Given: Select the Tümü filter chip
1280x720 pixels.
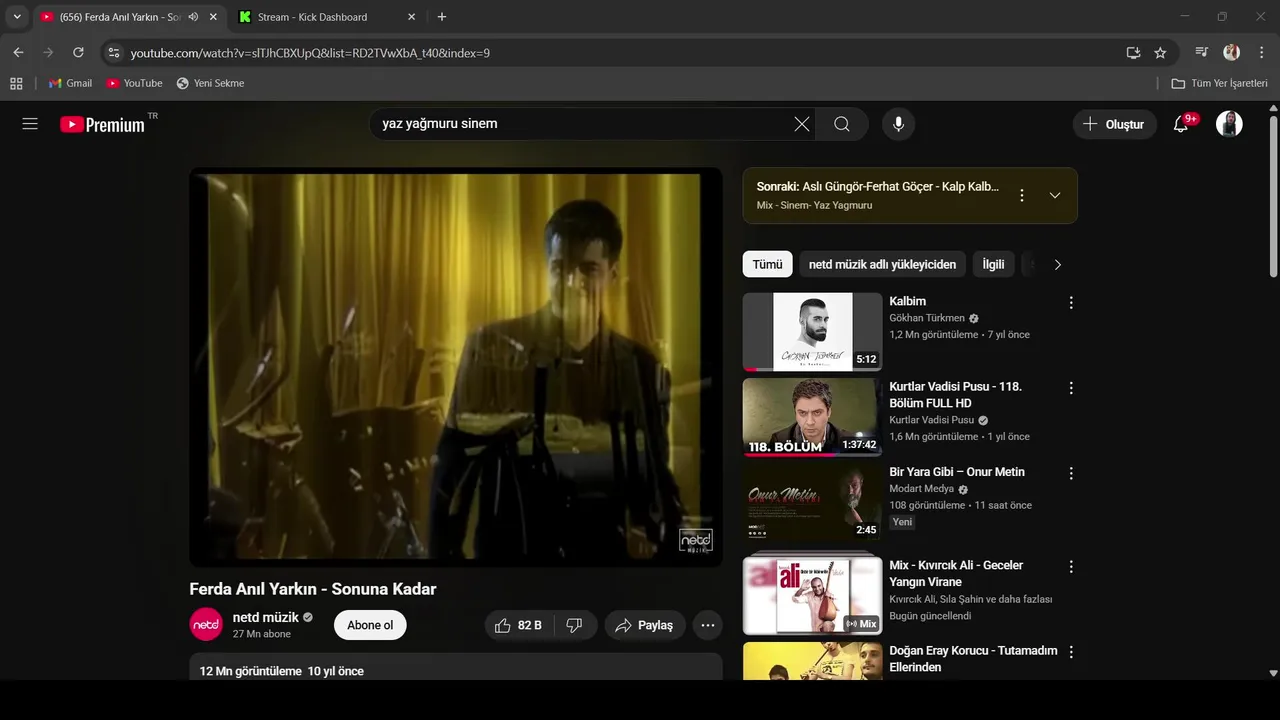Looking at the screenshot, I should [767, 264].
